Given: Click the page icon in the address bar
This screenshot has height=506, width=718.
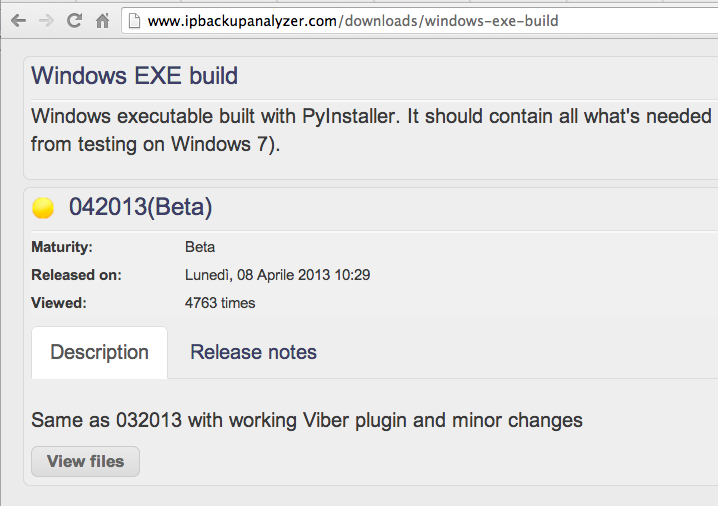Looking at the screenshot, I should tap(135, 20).
